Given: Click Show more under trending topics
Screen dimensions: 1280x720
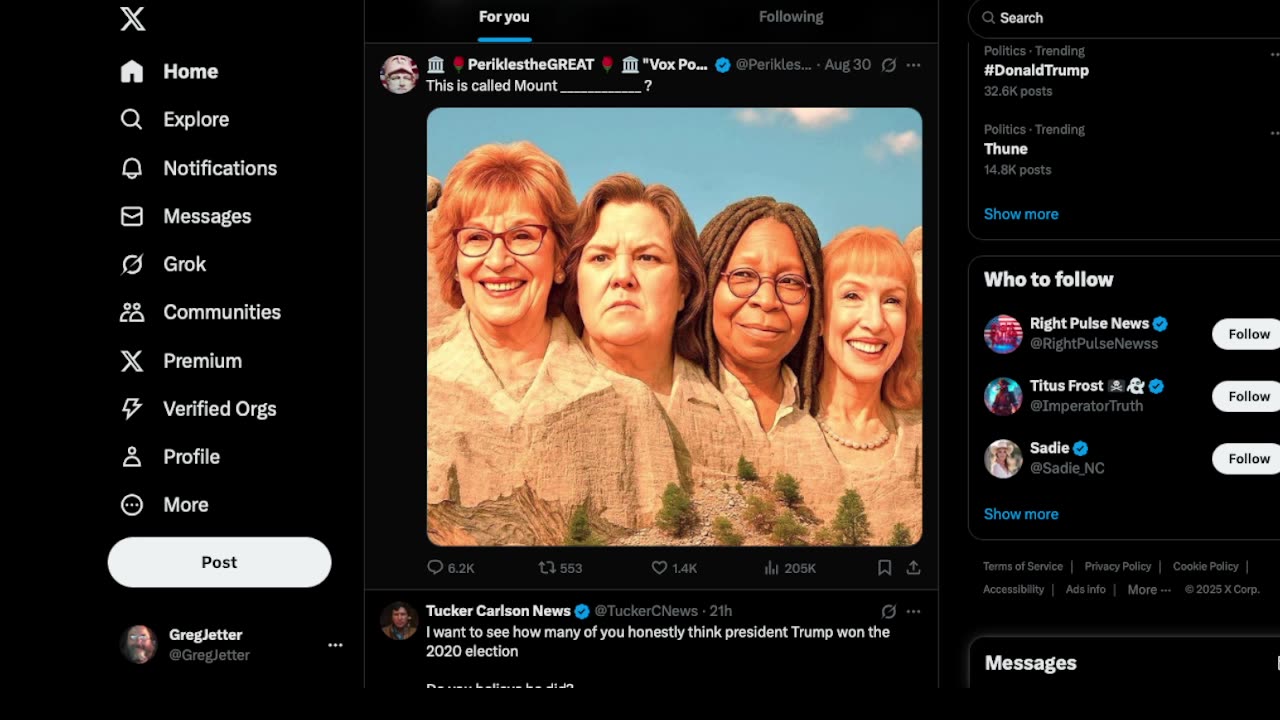Looking at the screenshot, I should [x=1020, y=214].
